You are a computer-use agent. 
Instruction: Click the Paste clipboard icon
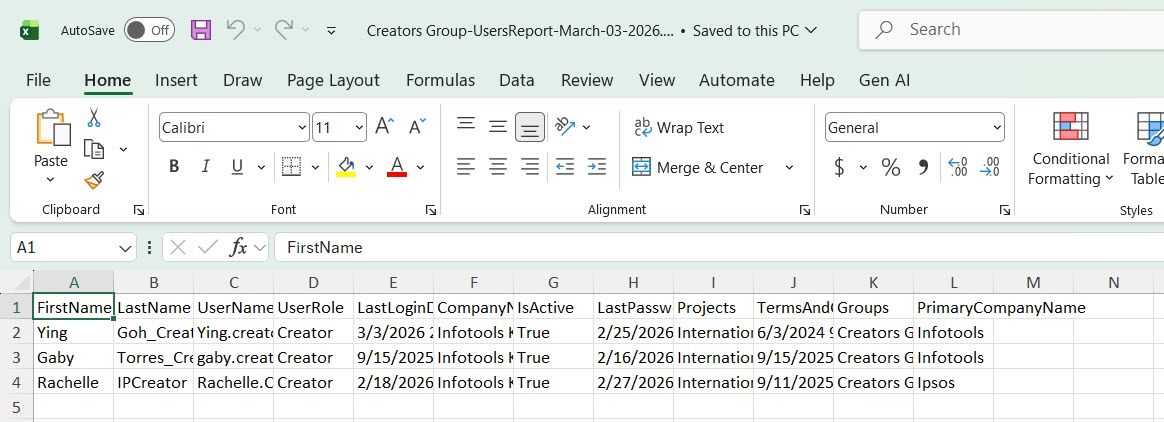point(51,128)
